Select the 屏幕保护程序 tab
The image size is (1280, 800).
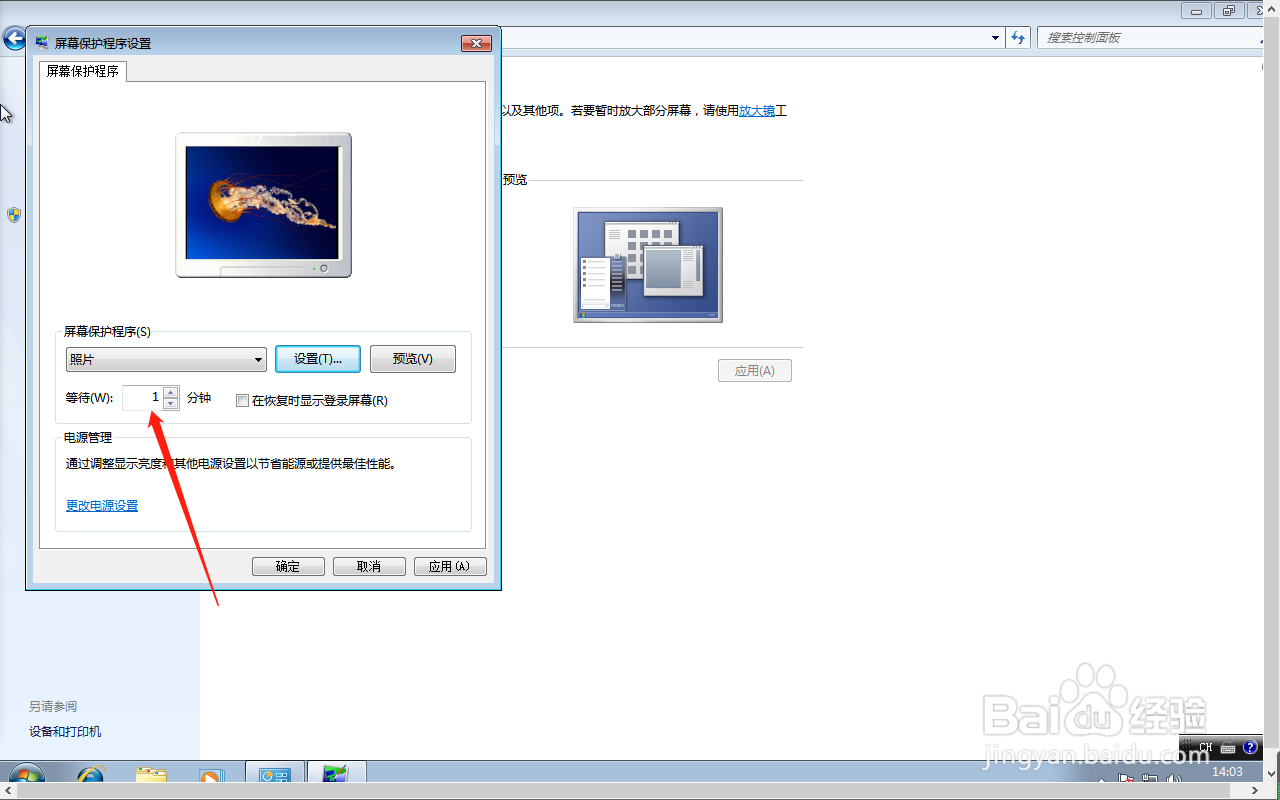click(x=83, y=72)
